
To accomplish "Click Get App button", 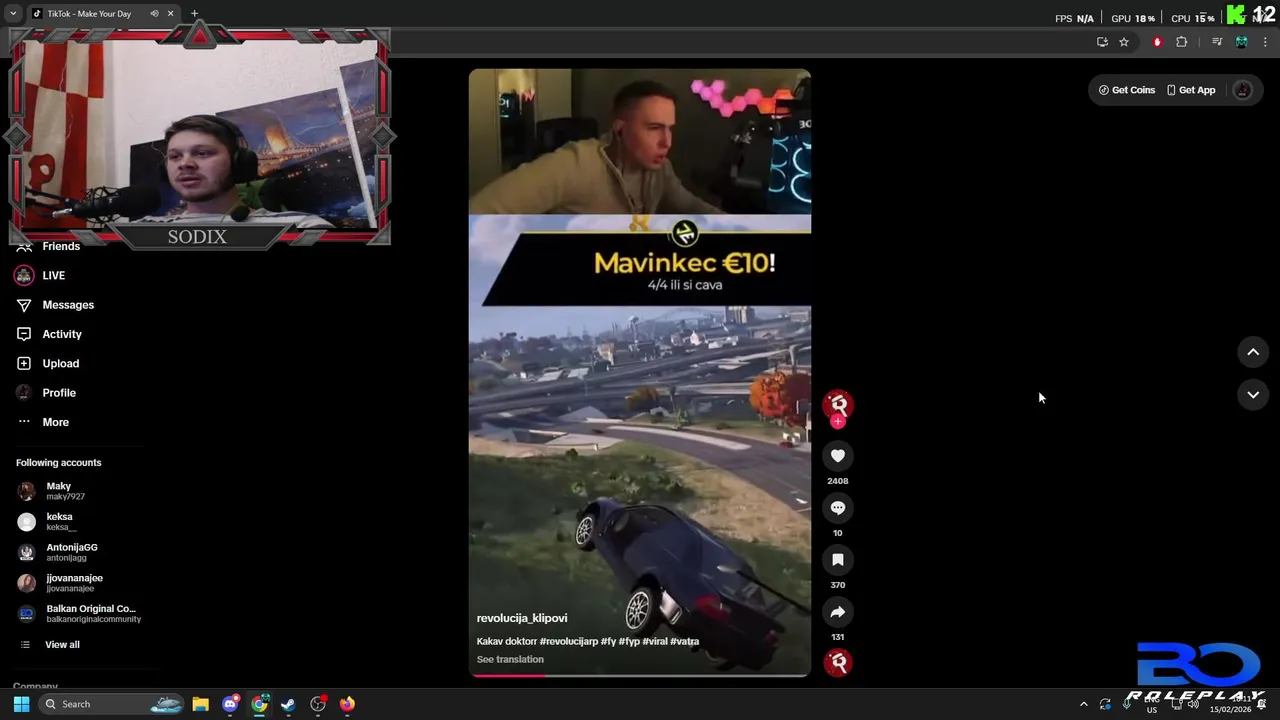I will tap(1191, 90).
